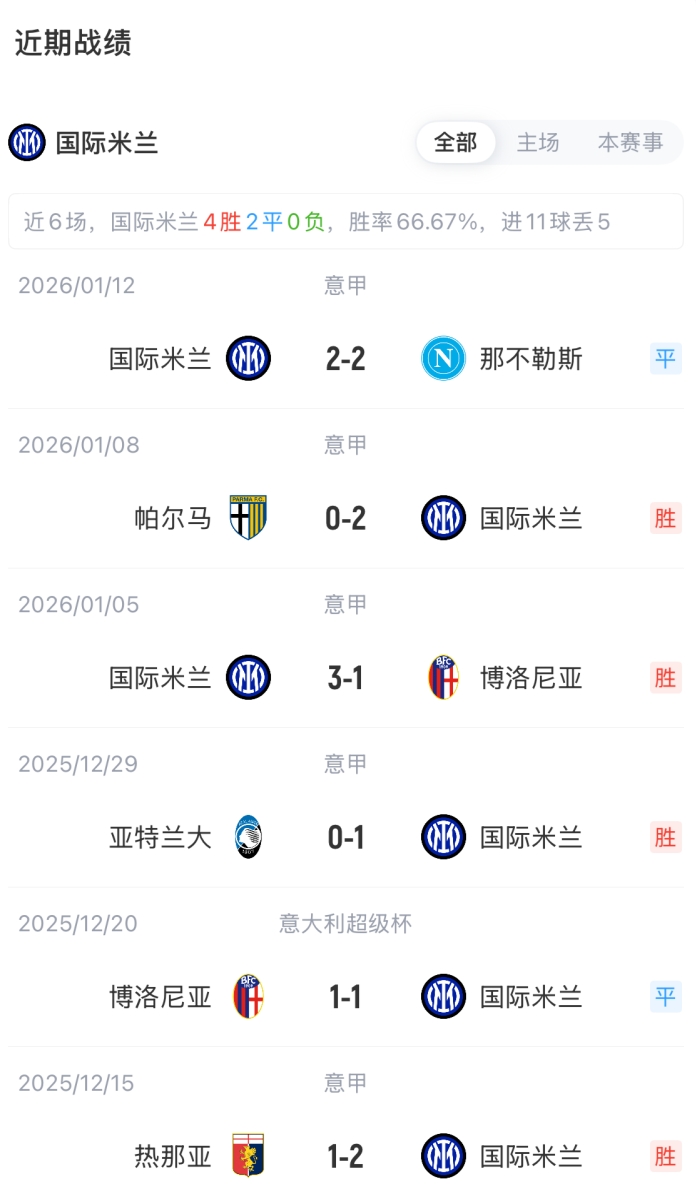Switch to the 主场 filter tab
This screenshot has width=696, height=1201.
tap(538, 143)
